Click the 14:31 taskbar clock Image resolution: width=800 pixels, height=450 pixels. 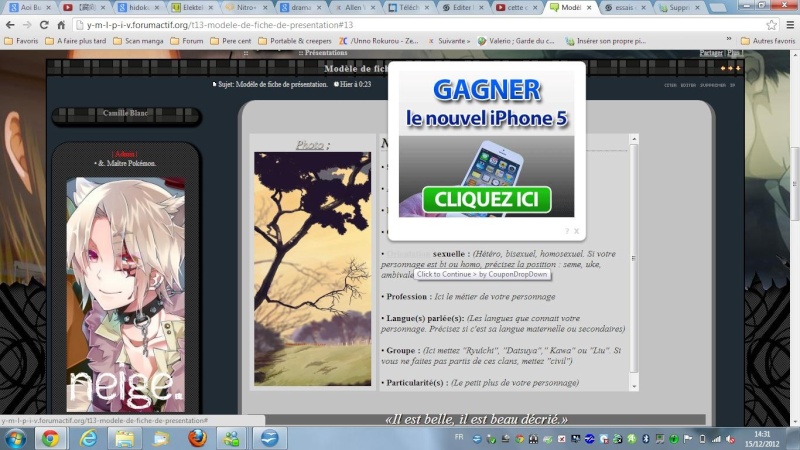pyautogui.click(x=762, y=434)
